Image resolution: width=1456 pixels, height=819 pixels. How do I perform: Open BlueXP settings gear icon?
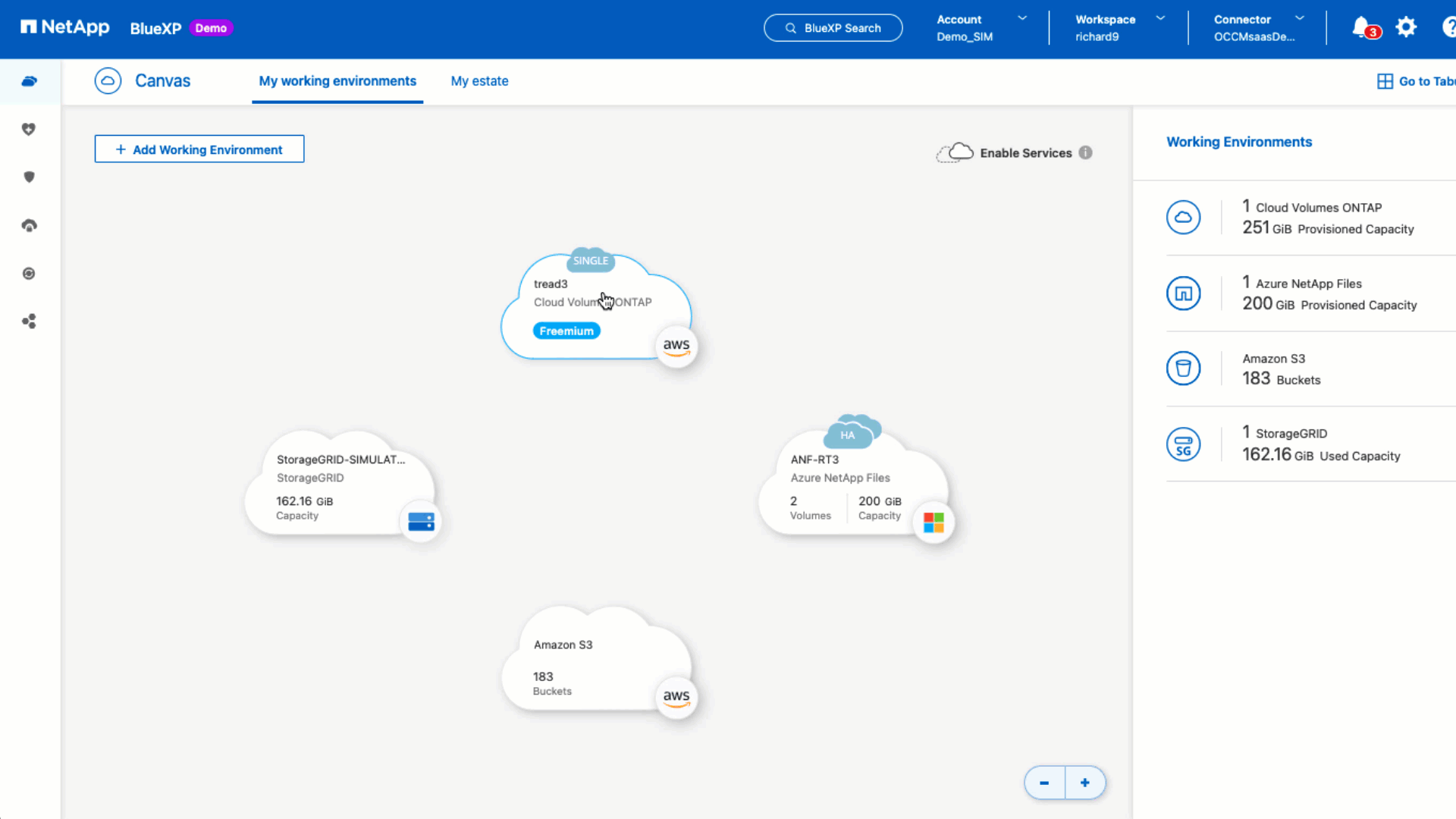click(1407, 27)
